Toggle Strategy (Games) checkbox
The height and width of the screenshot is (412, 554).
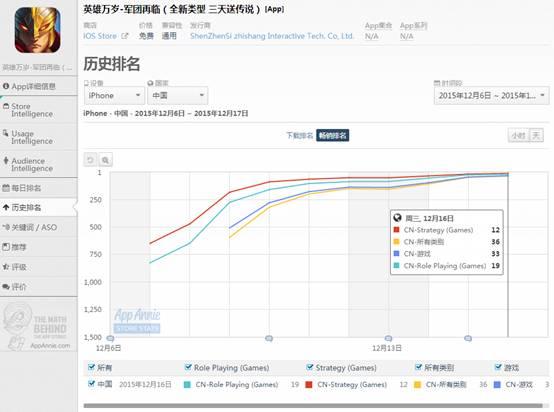[x=310, y=367]
